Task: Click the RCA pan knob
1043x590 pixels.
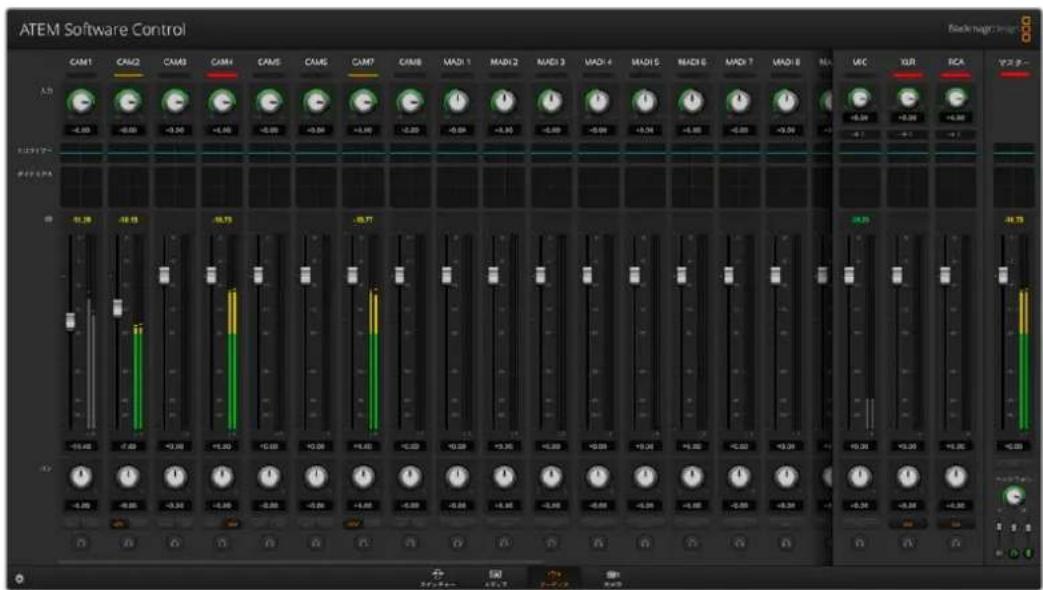Action: (x=956, y=477)
